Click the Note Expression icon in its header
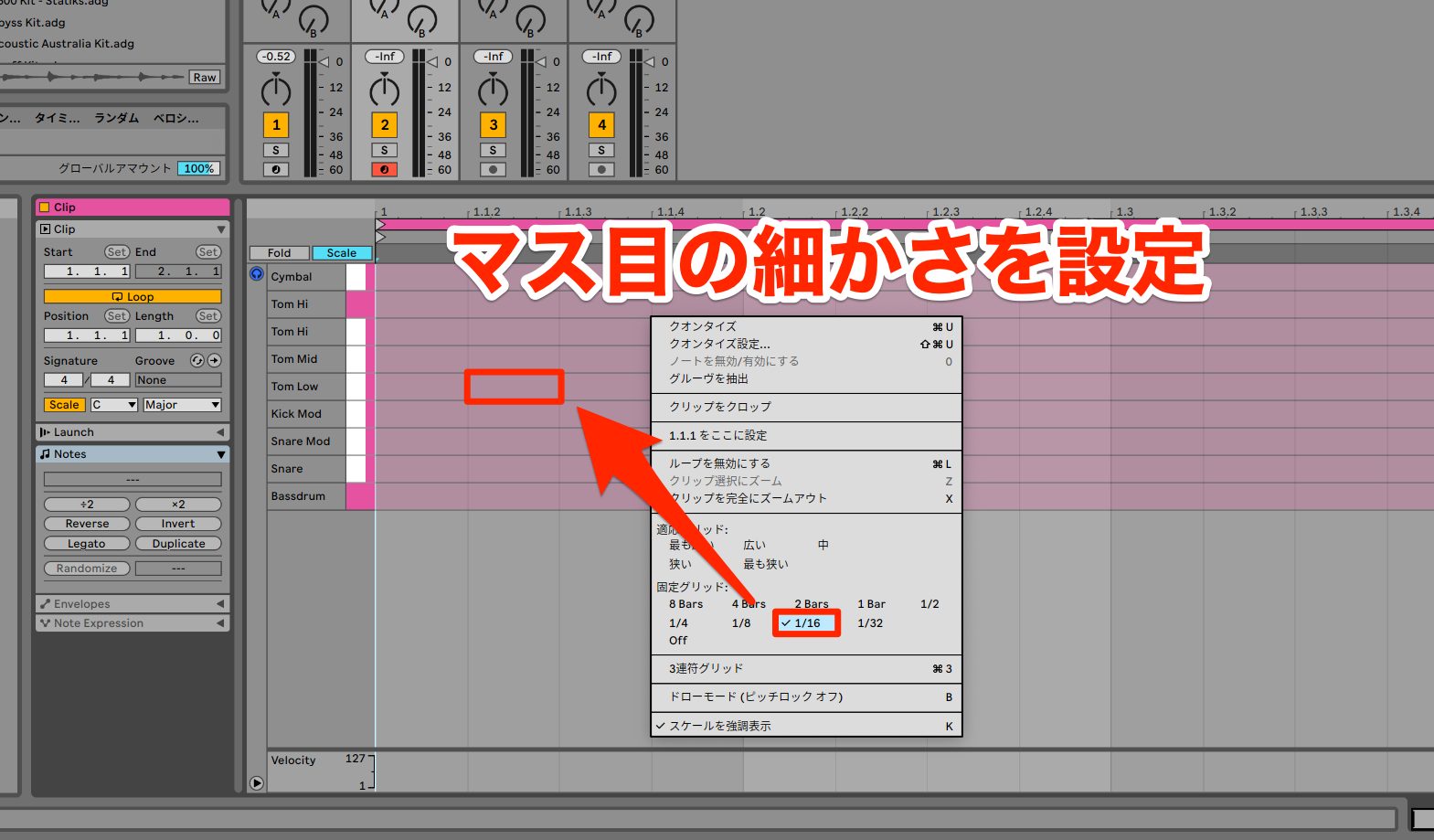Image resolution: width=1434 pixels, height=840 pixels. (x=45, y=623)
